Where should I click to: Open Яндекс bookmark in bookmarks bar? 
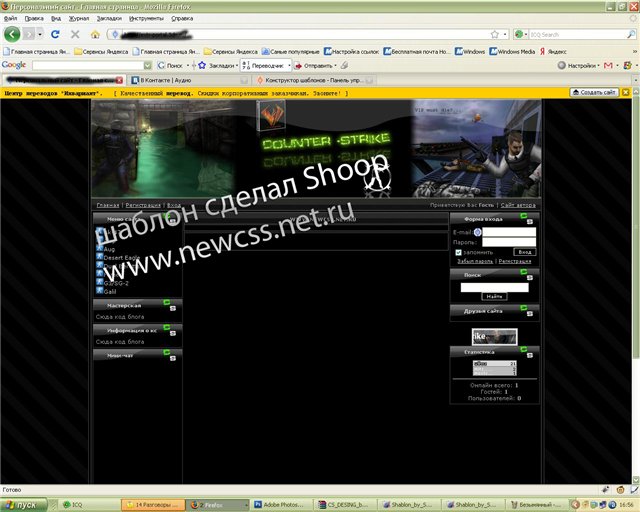tap(553, 51)
